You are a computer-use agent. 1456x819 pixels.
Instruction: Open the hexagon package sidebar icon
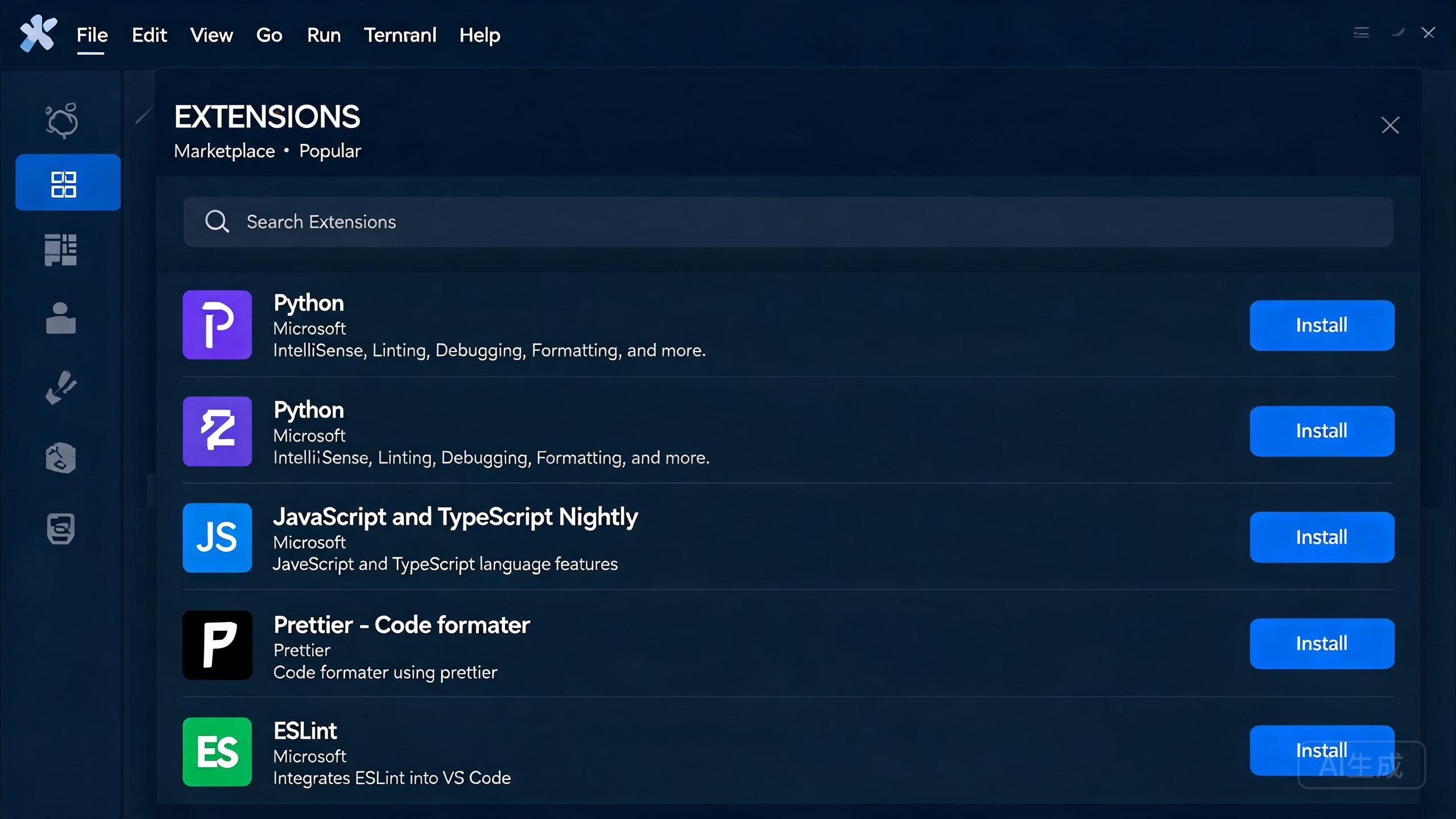pos(60,458)
